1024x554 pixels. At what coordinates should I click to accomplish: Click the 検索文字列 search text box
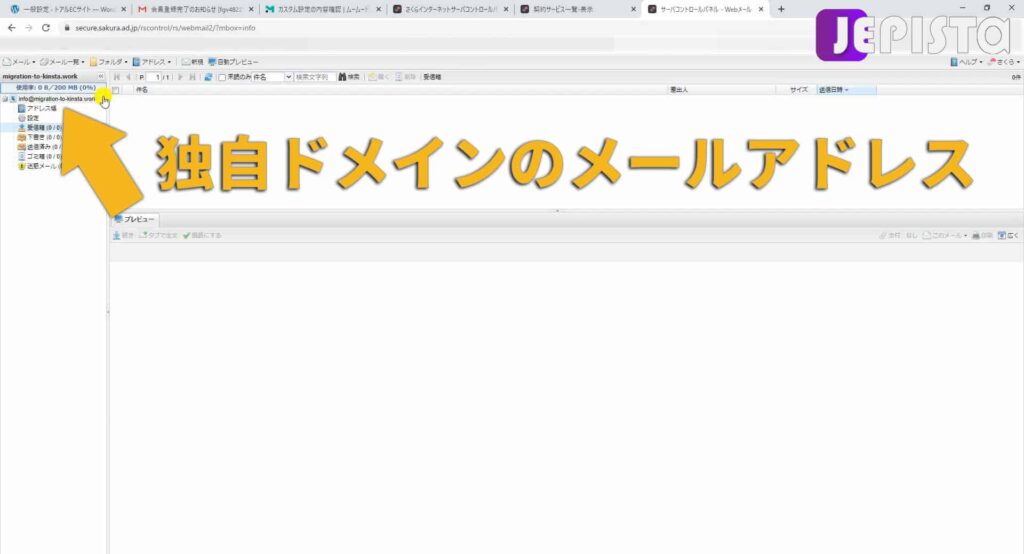[x=315, y=77]
